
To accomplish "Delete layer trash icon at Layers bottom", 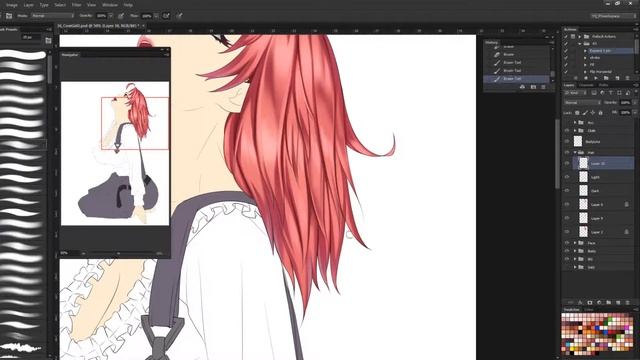I will point(627,302).
